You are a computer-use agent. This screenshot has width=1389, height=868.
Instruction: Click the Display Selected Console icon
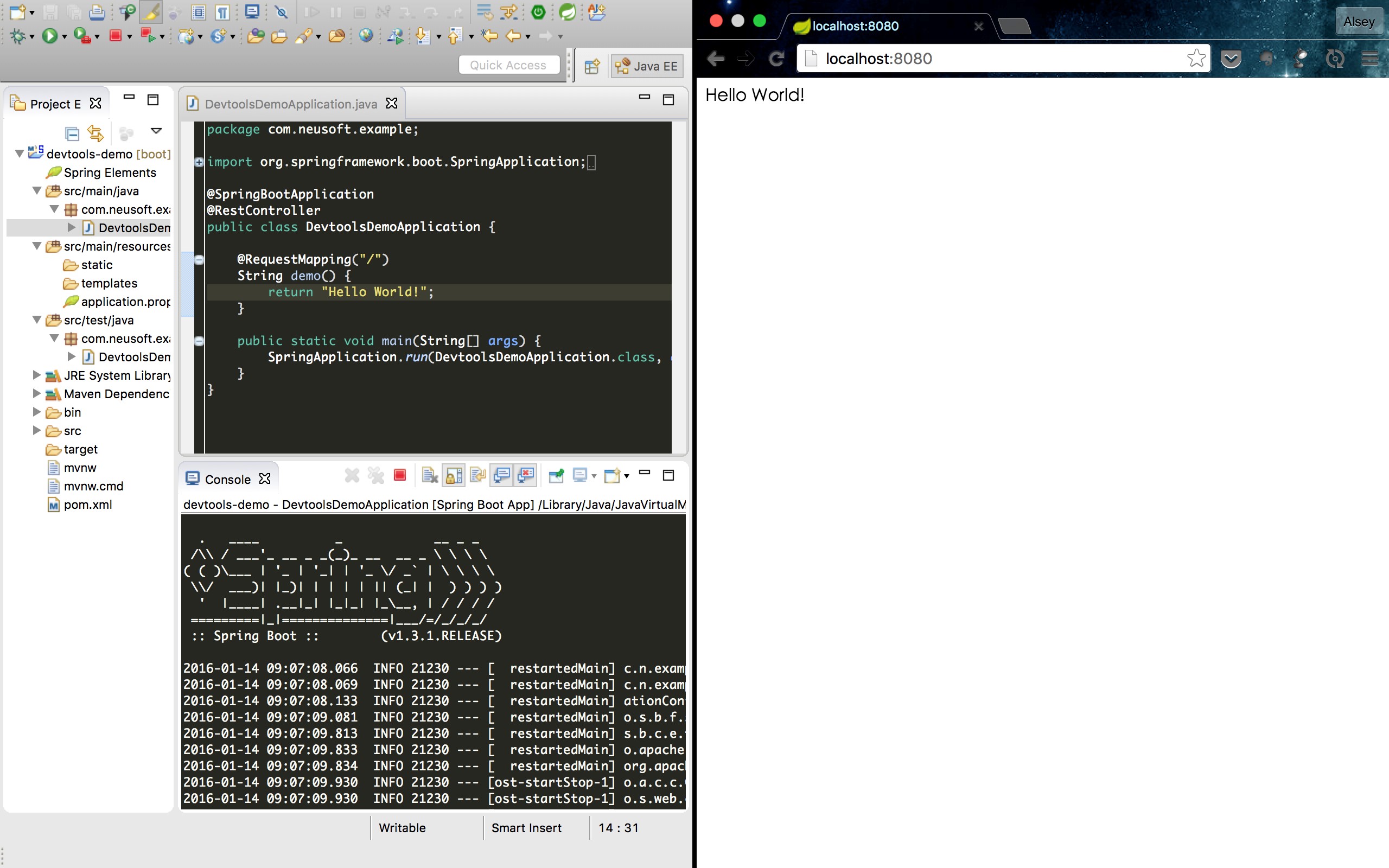point(579,475)
